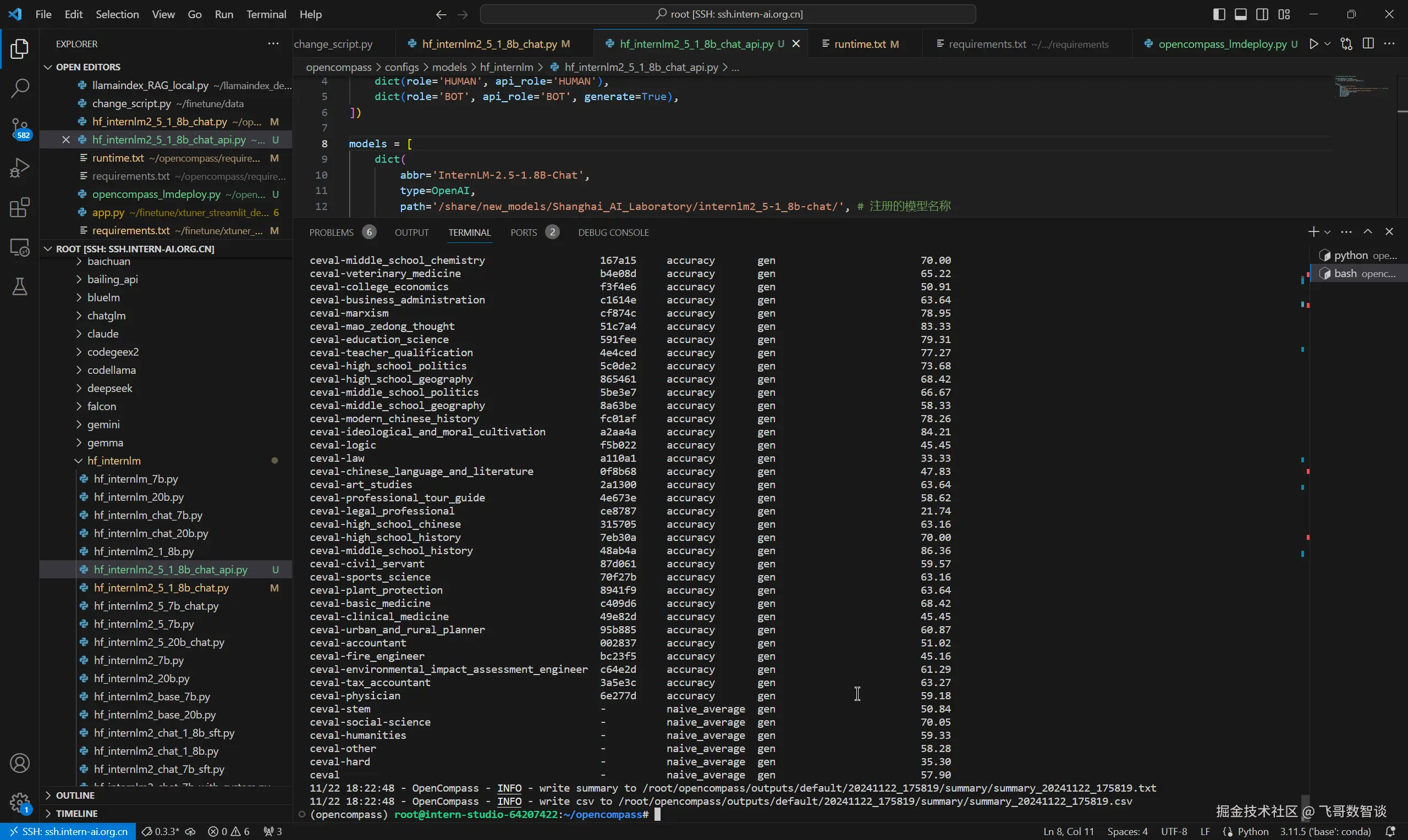Open the Terminal menu

point(266,14)
